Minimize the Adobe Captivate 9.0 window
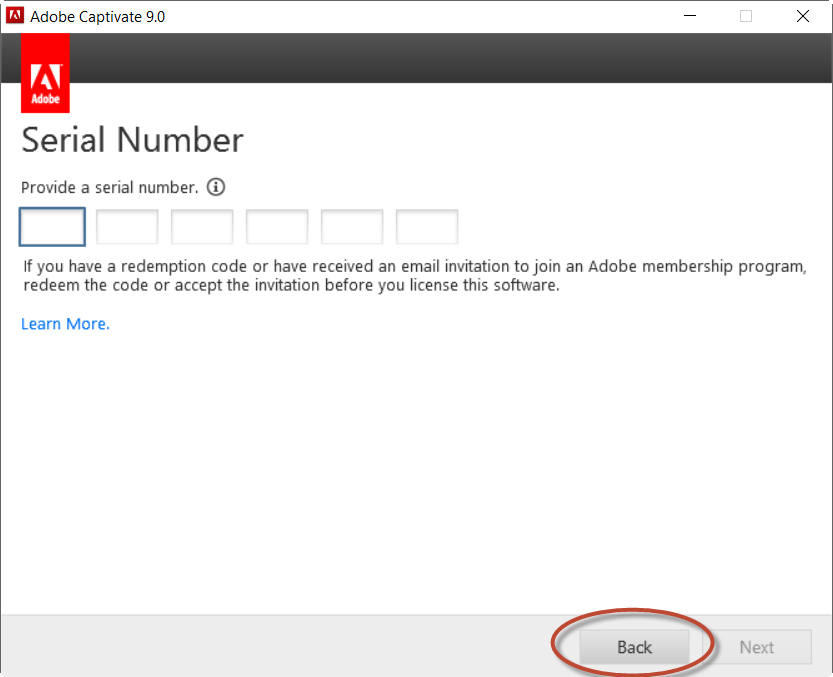Screen dimensions: 833x677 click(x=689, y=17)
